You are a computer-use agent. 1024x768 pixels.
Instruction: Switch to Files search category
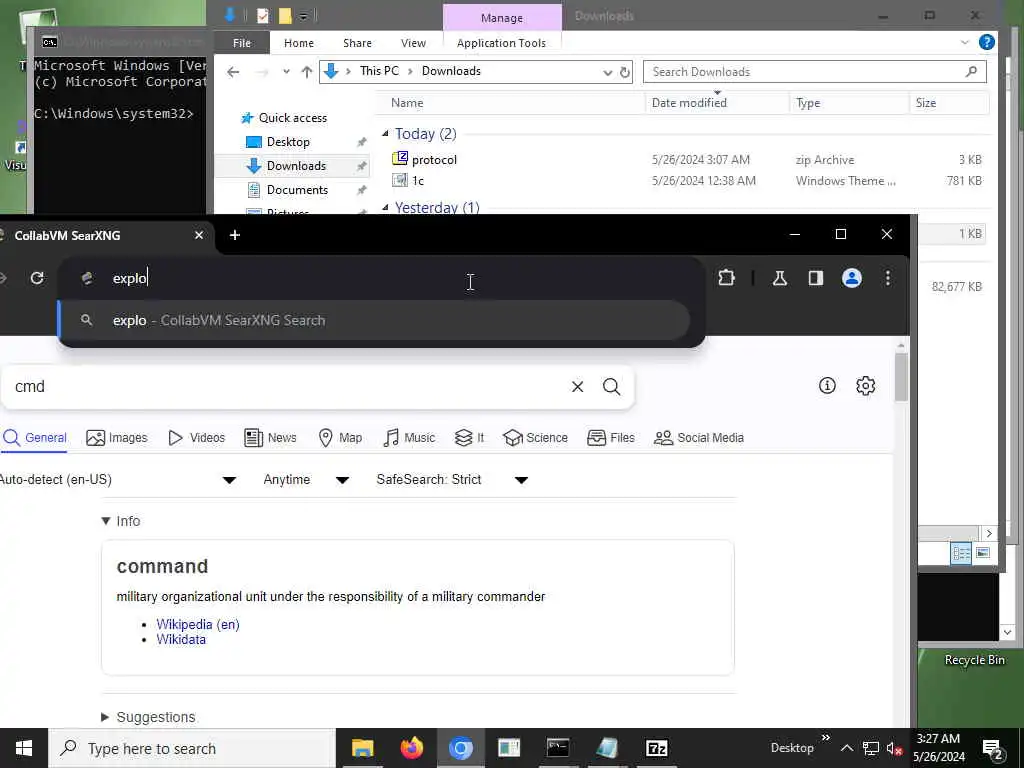(611, 438)
